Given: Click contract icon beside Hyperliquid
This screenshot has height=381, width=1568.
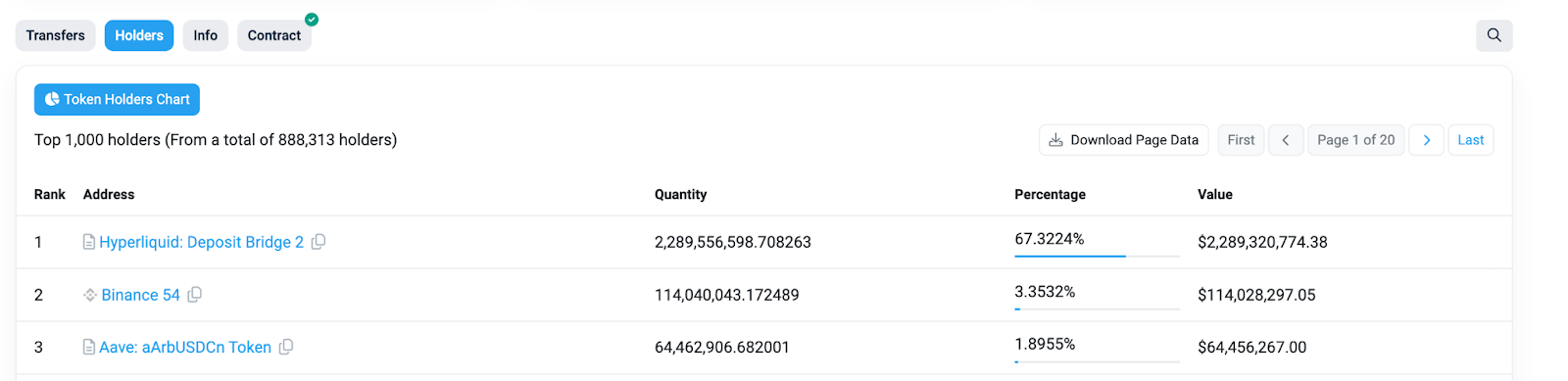Looking at the screenshot, I should [89, 242].
